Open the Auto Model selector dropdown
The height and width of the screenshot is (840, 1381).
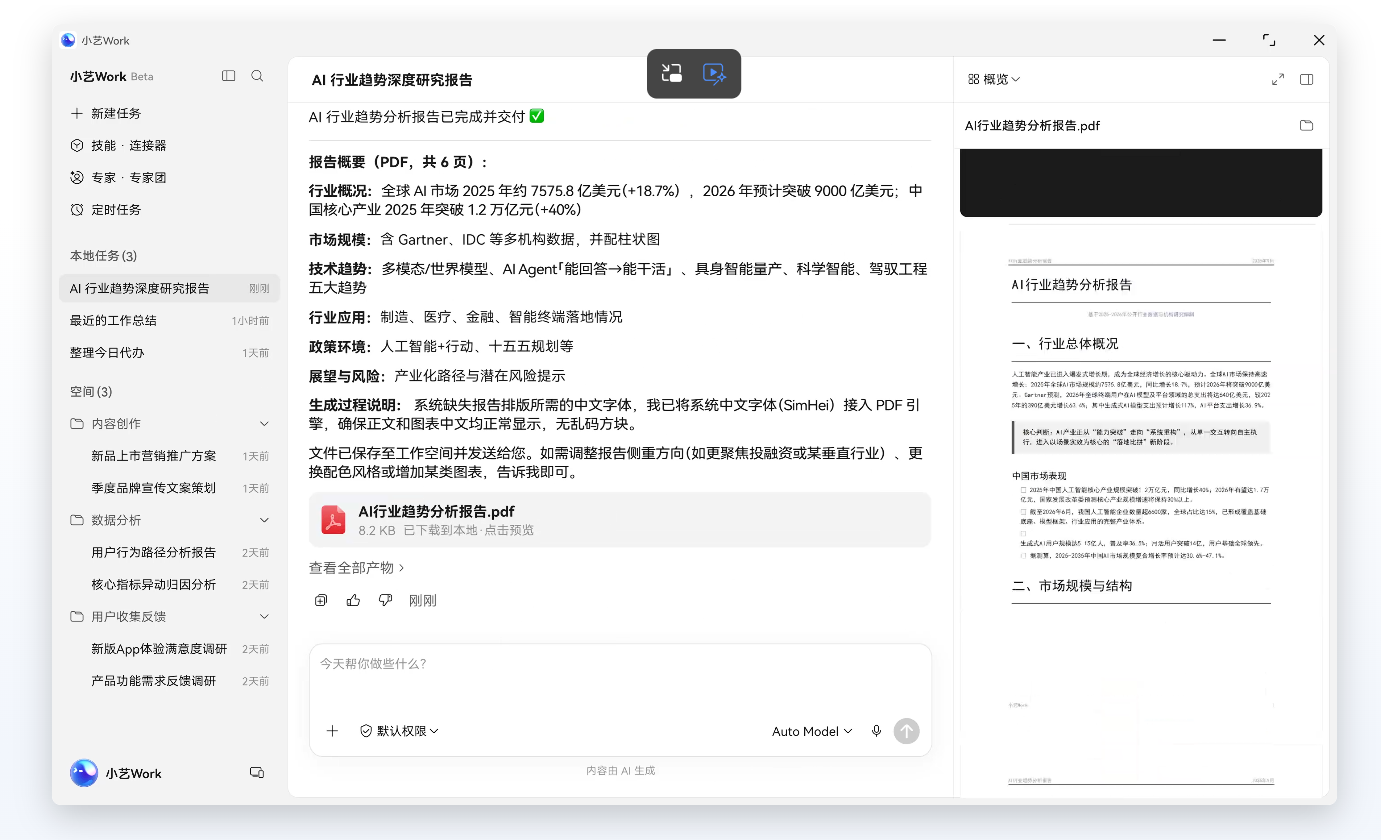coord(812,731)
